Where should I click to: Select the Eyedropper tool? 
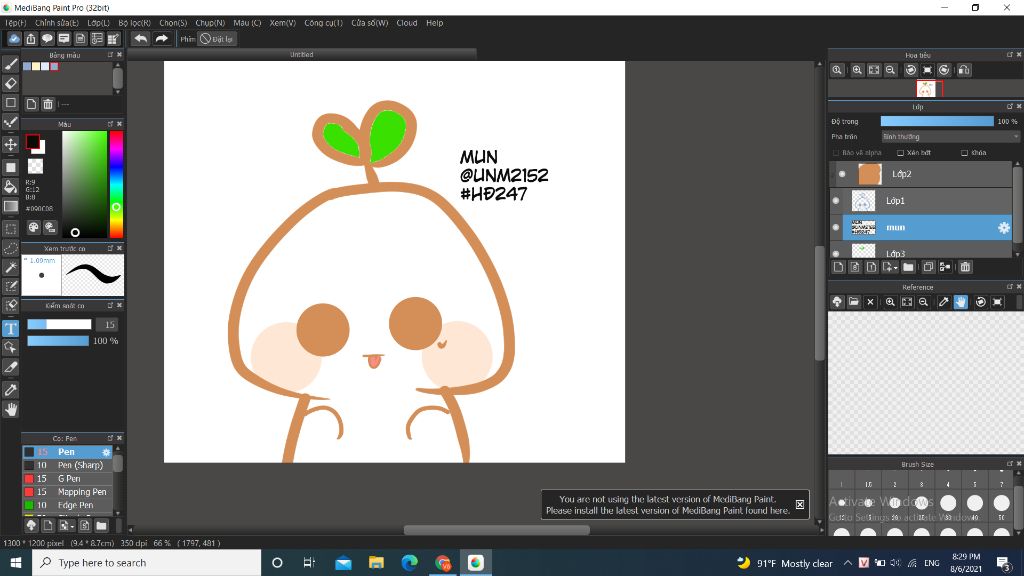coord(10,390)
